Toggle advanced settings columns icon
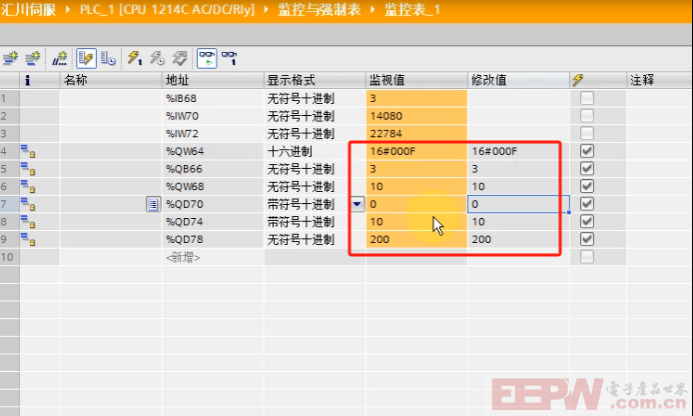 (x=108, y=58)
